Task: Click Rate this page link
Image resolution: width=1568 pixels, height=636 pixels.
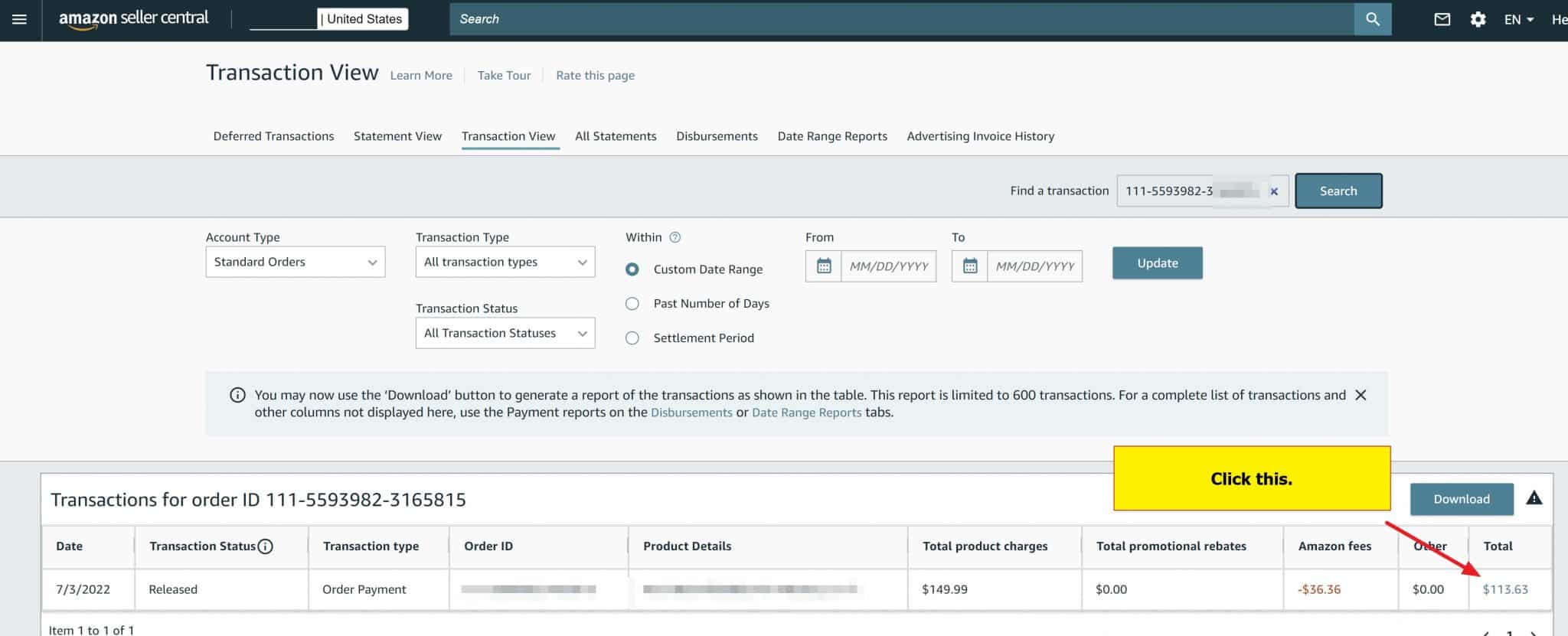Action: (595, 76)
